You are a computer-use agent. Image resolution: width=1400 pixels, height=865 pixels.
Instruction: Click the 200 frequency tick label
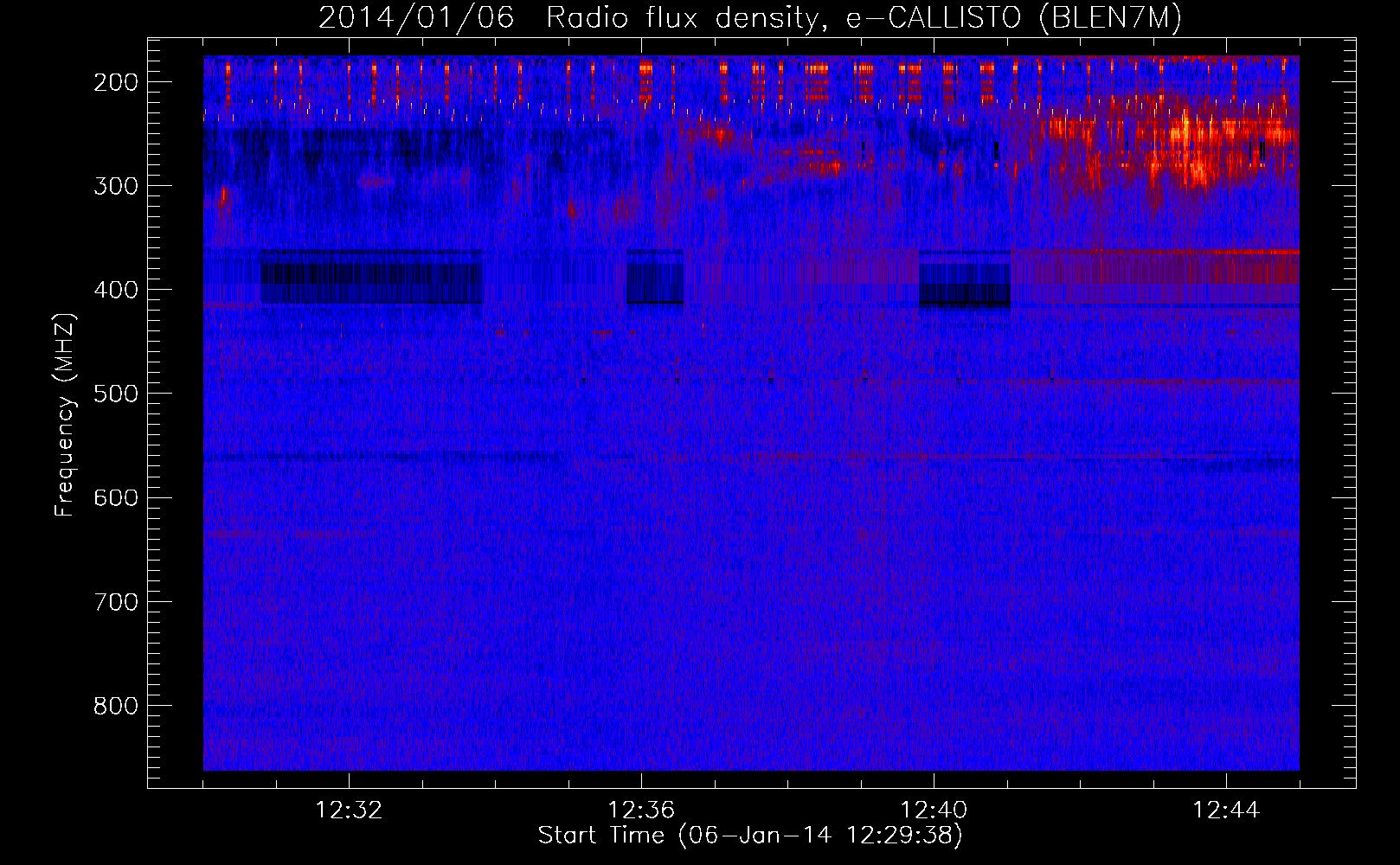tap(116, 82)
